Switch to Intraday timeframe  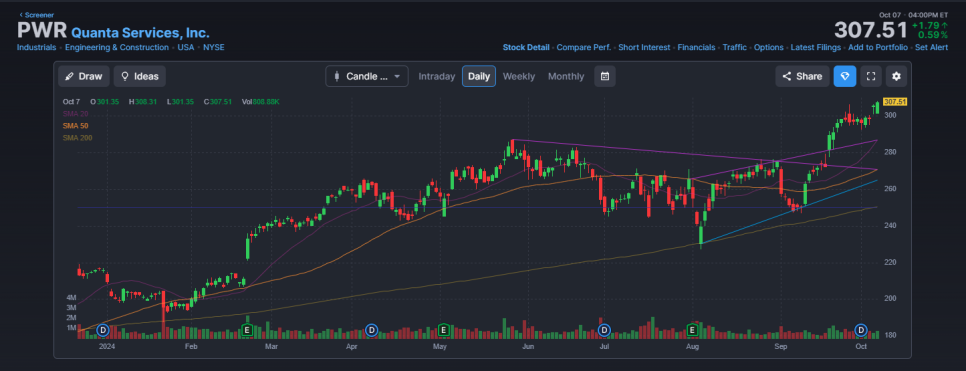pos(437,76)
